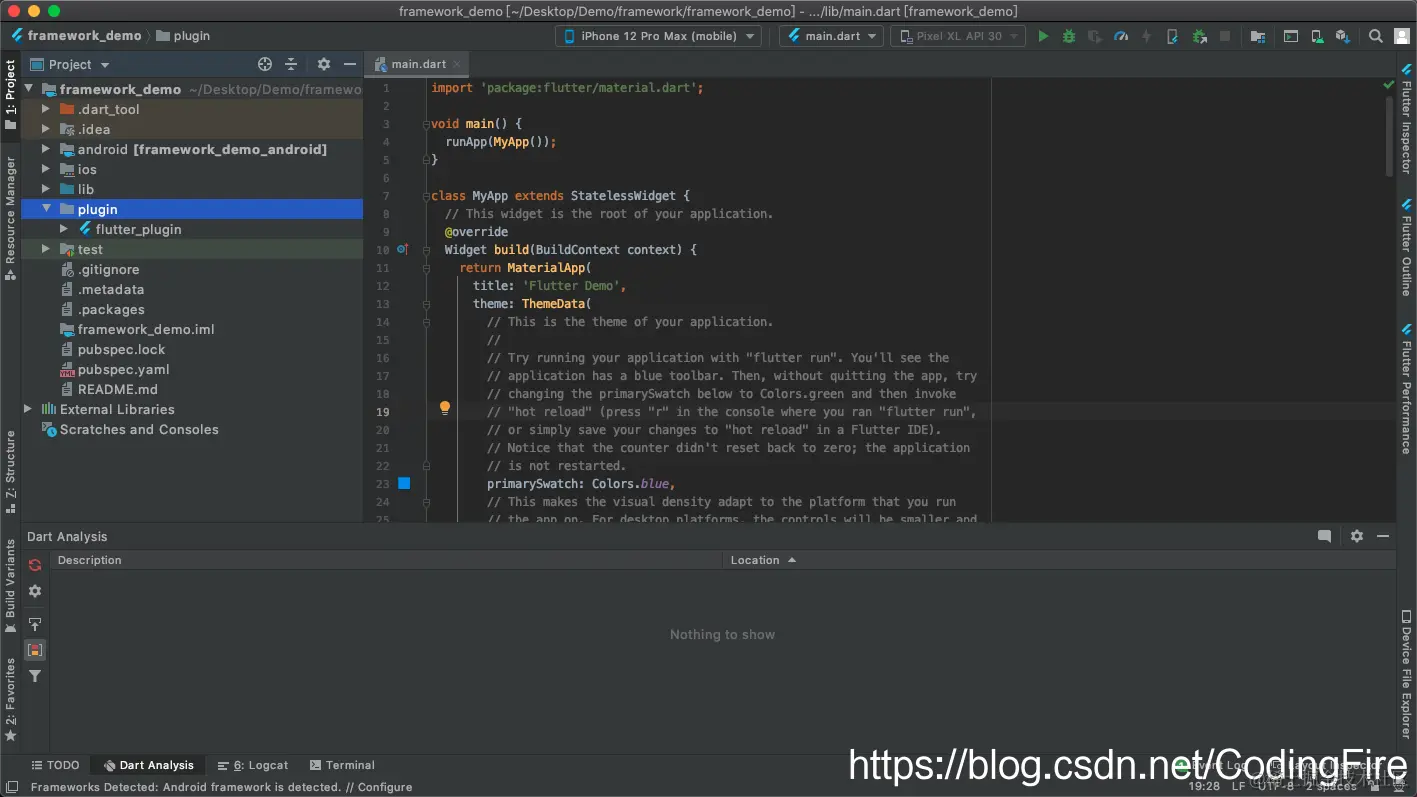
Task: Select README.md in the project tree
Action: (118, 389)
